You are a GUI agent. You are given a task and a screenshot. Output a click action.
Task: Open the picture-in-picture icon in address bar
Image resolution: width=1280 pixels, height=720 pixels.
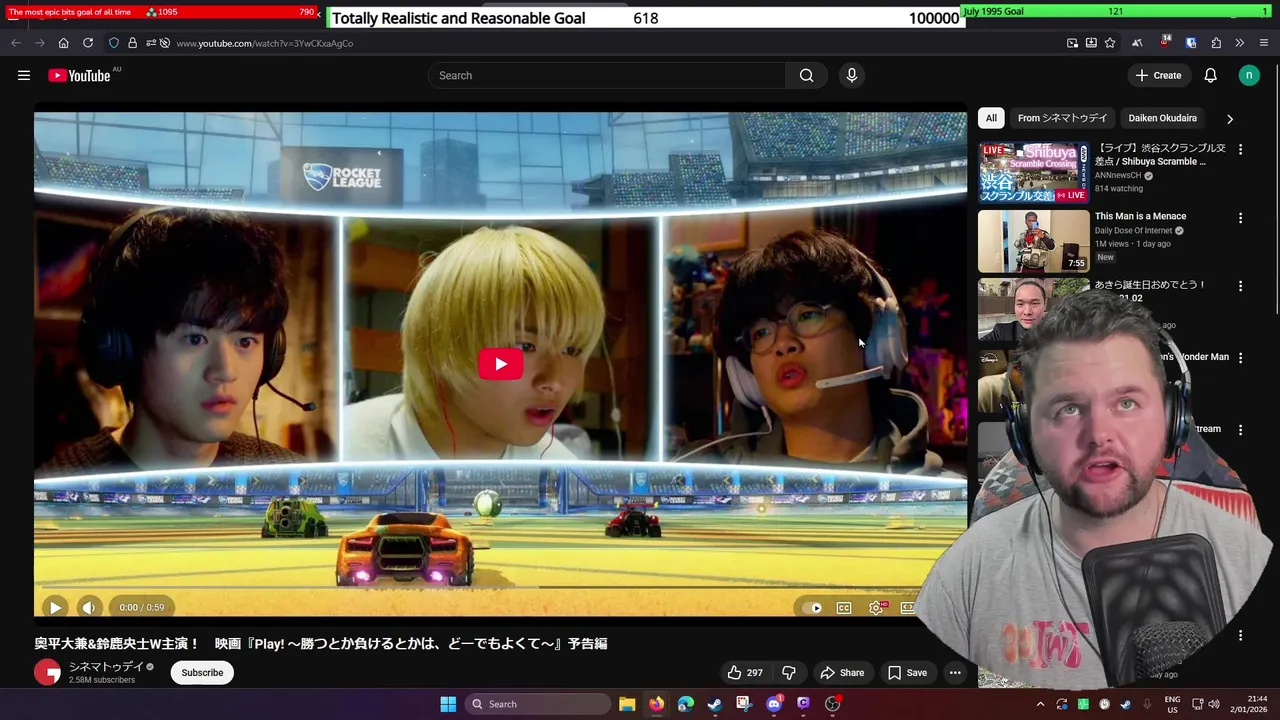[1072, 43]
